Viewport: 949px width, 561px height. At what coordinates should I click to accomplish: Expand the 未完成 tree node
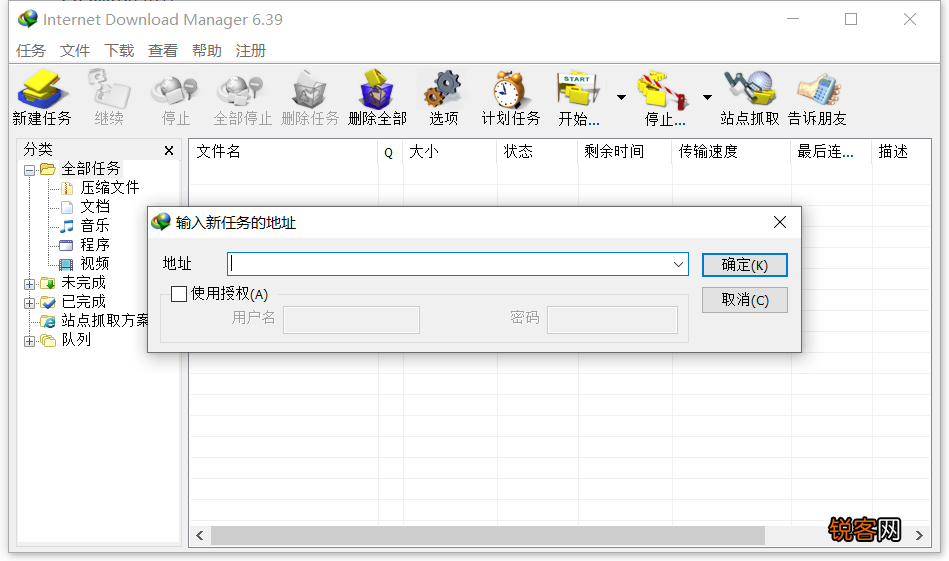[29, 284]
